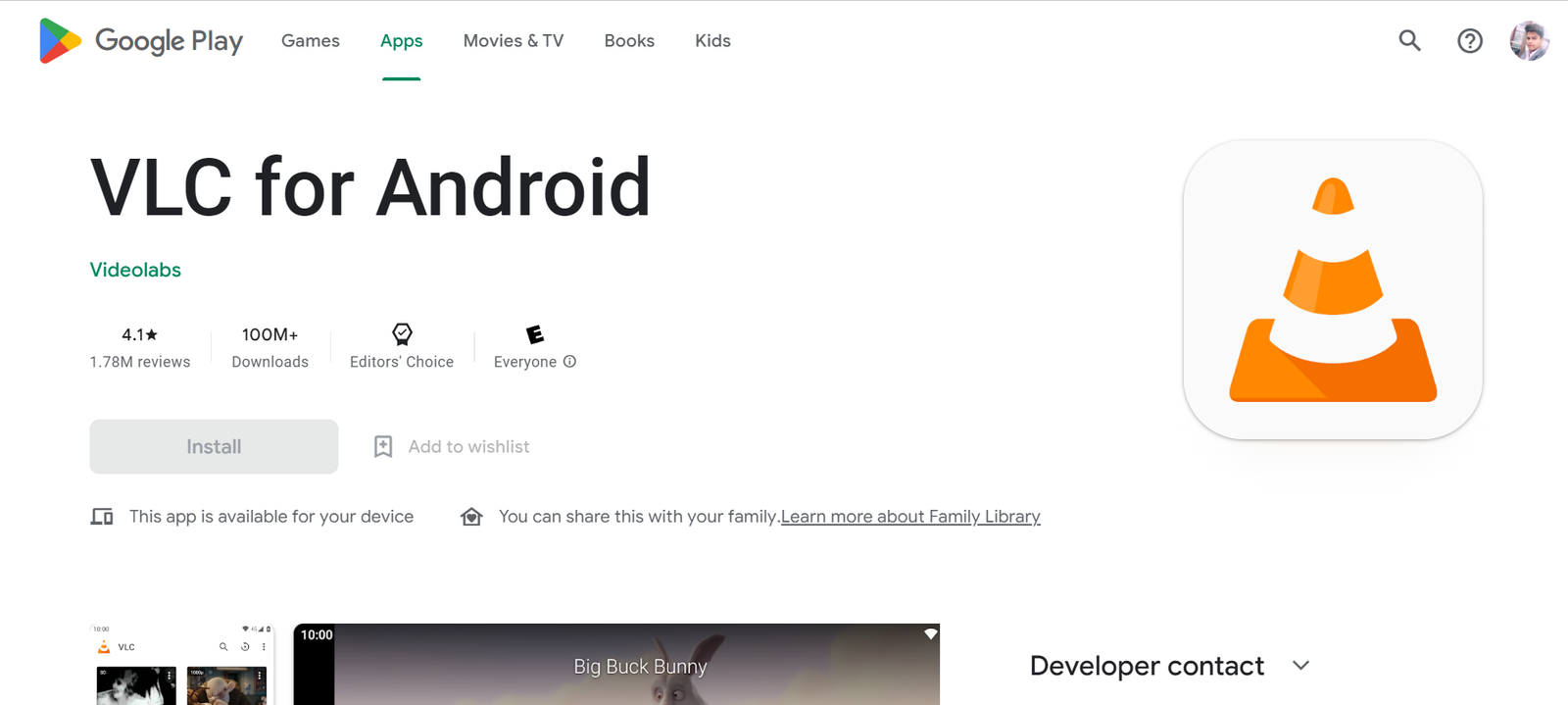Screen dimensions: 1568x705
Task: Click the devices icon beside availability message
Action: click(x=102, y=517)
